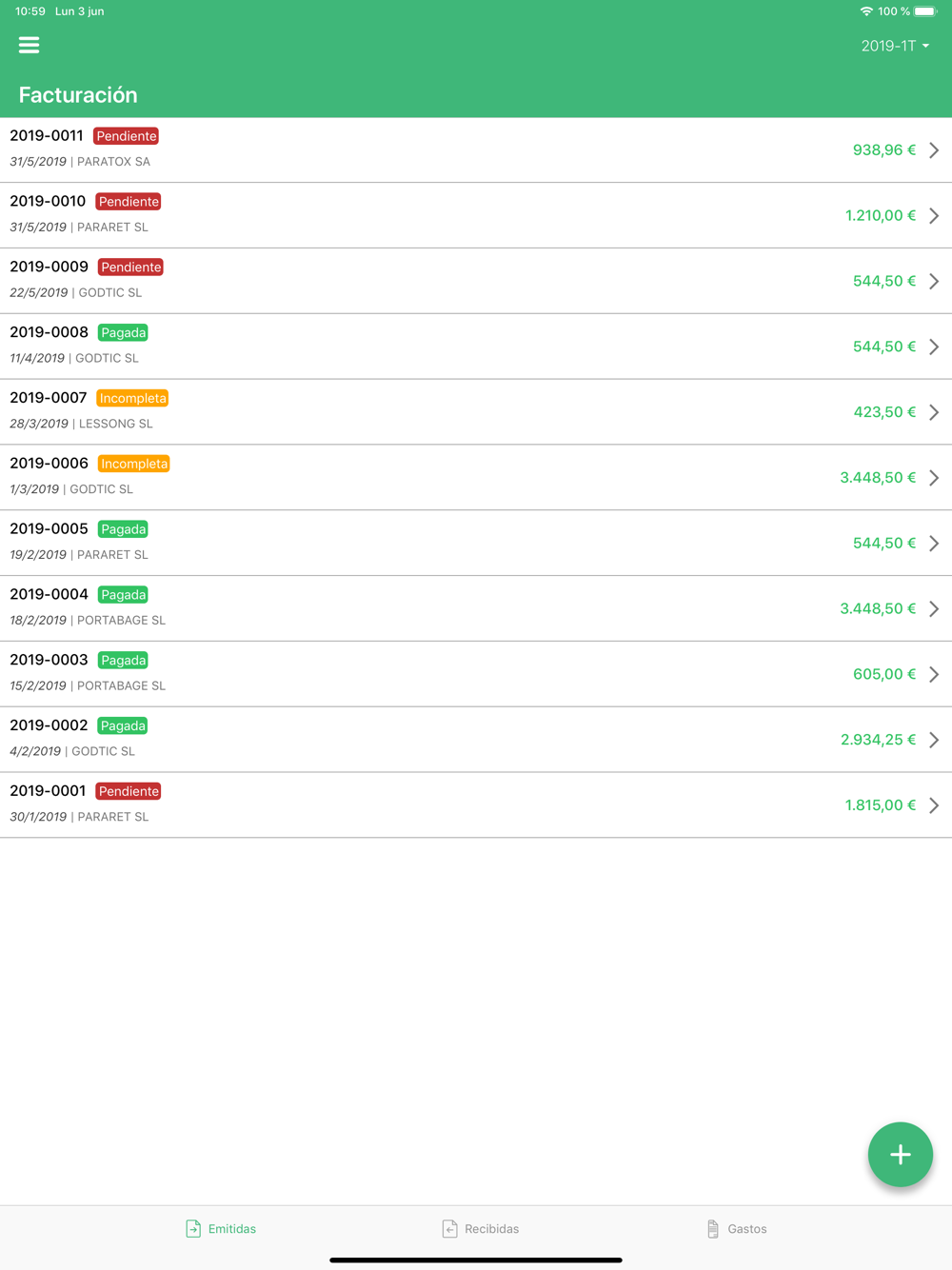
Task: Open the 2019-1T period dropdown
Action: pyautogui.click(x=895, y=46)
